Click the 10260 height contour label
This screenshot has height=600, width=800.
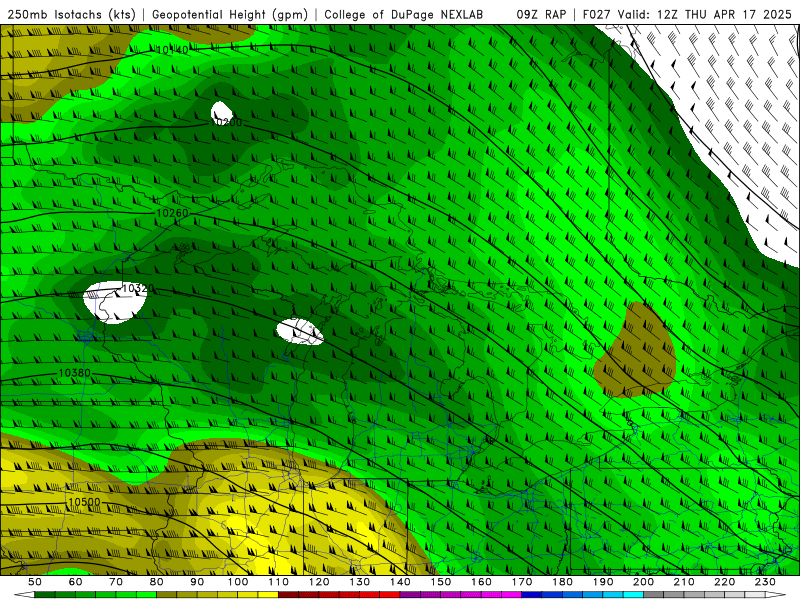coord(172,213)
